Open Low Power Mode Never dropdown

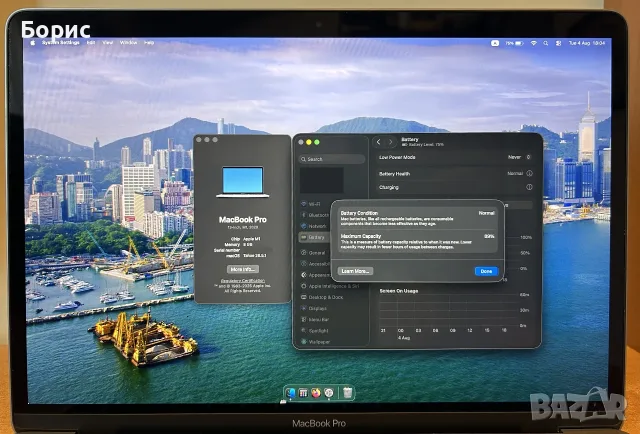coord(519,157)
